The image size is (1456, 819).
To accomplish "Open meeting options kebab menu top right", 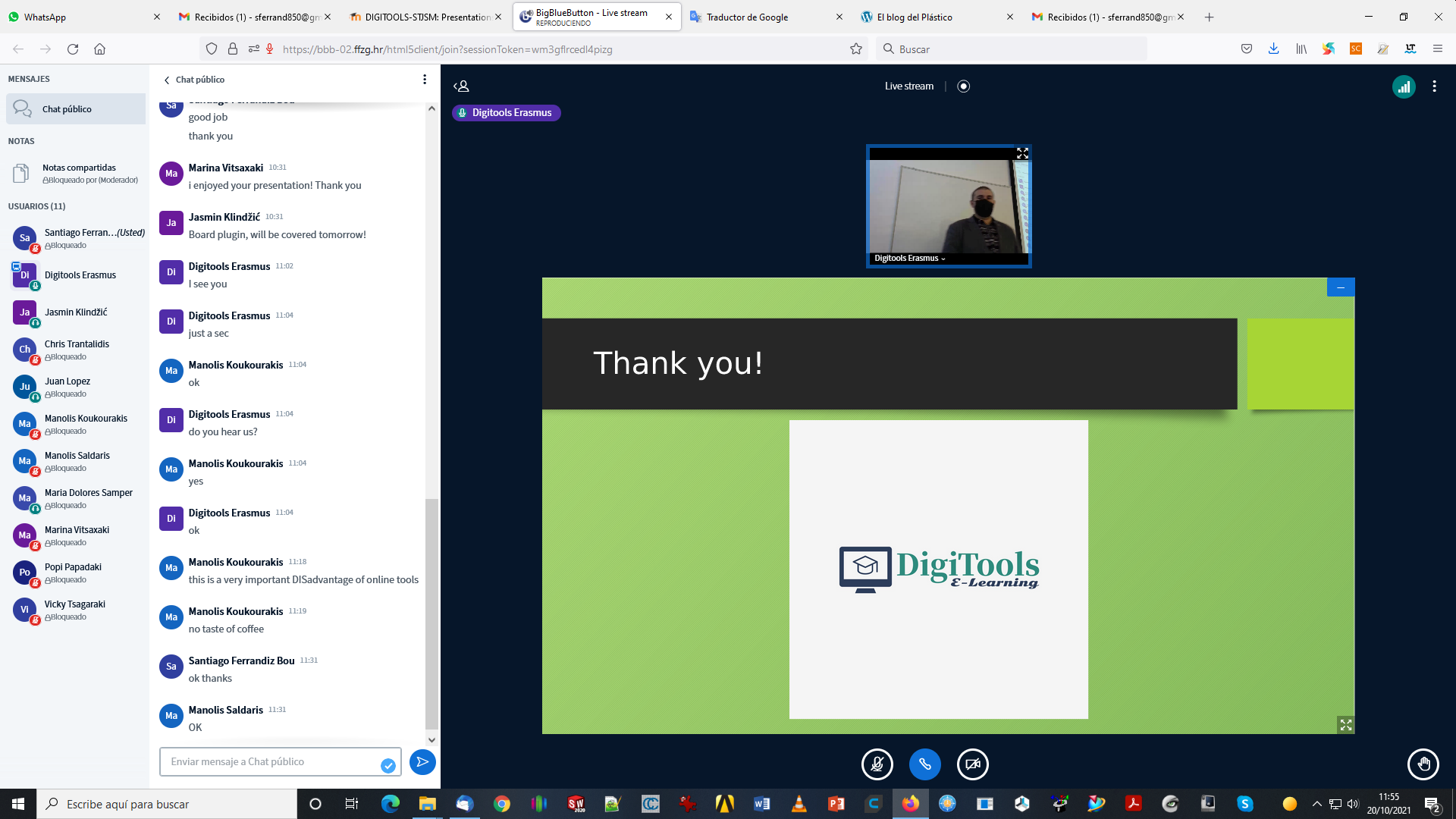I will coord(1434,86).
